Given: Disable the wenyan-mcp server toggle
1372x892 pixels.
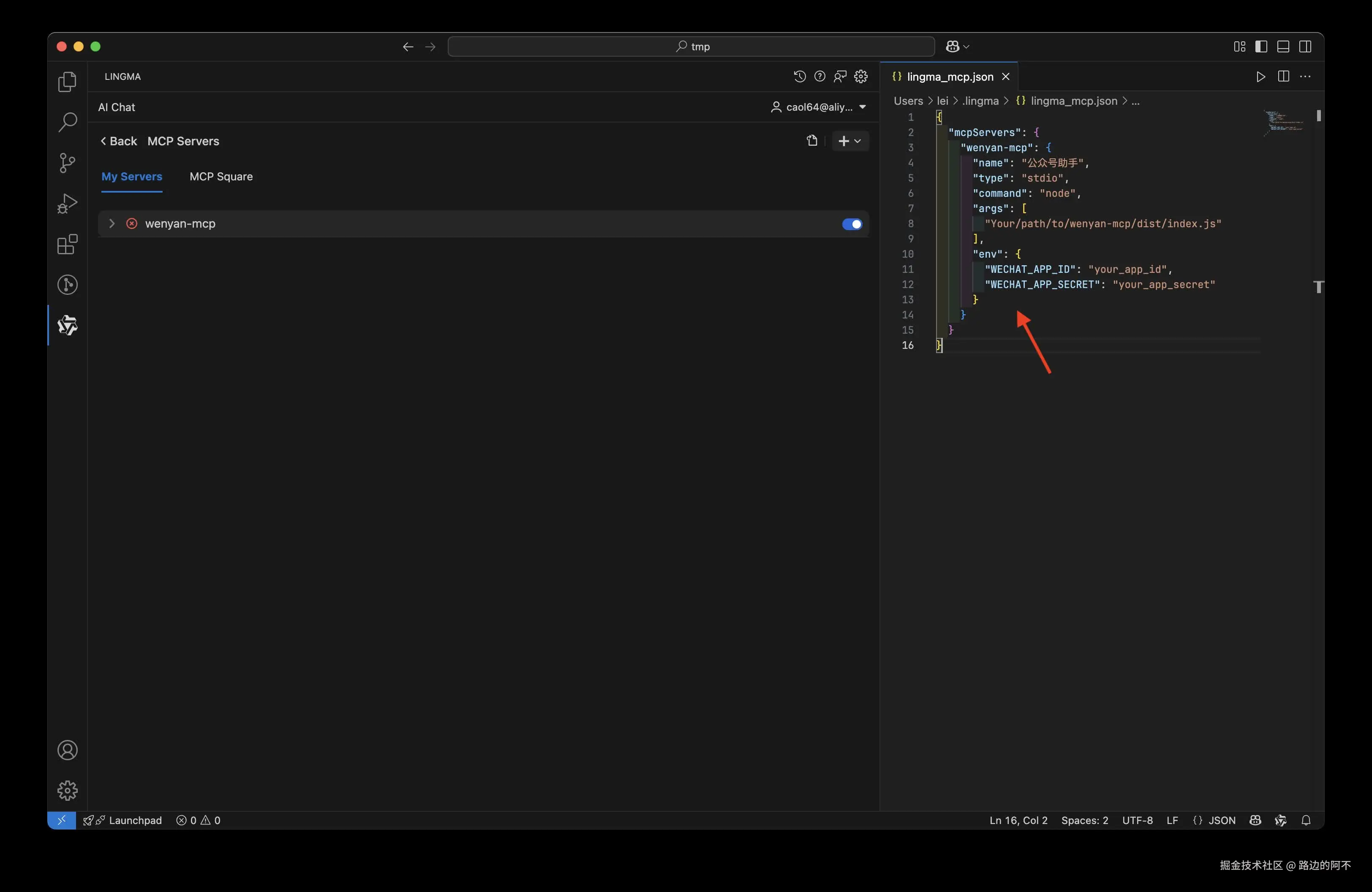Looking at the screenshot, I should coord(852,224).
